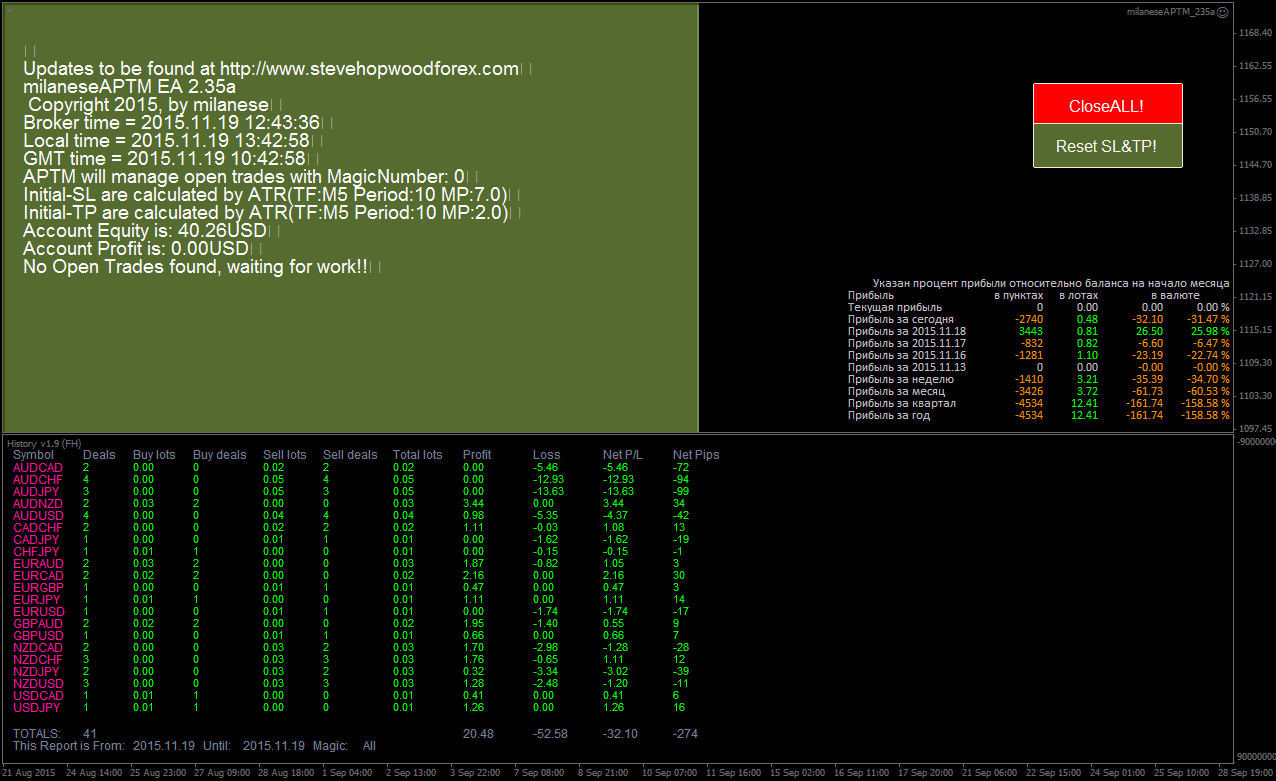Viewport: 1276px width, 781px height.
Task: Click the Initial-SL ATR settings line
Action: pyautogui.click(x=265, y=195)
